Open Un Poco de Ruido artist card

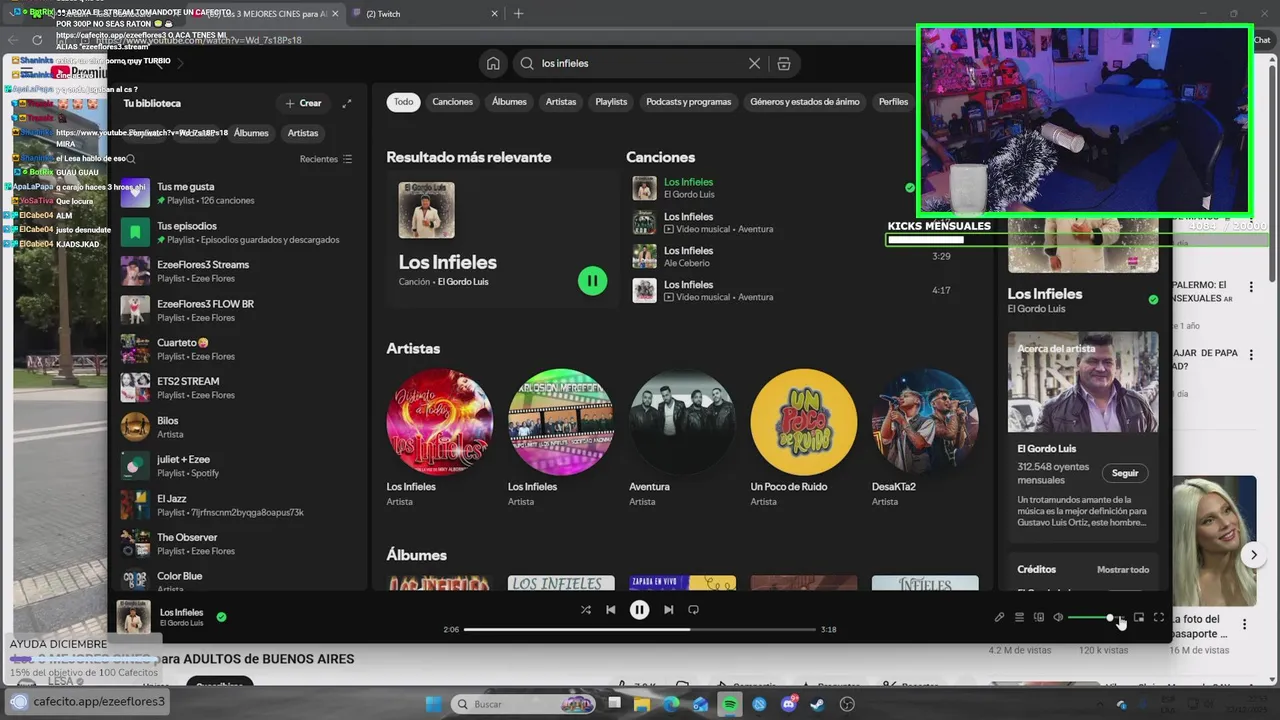803,439
